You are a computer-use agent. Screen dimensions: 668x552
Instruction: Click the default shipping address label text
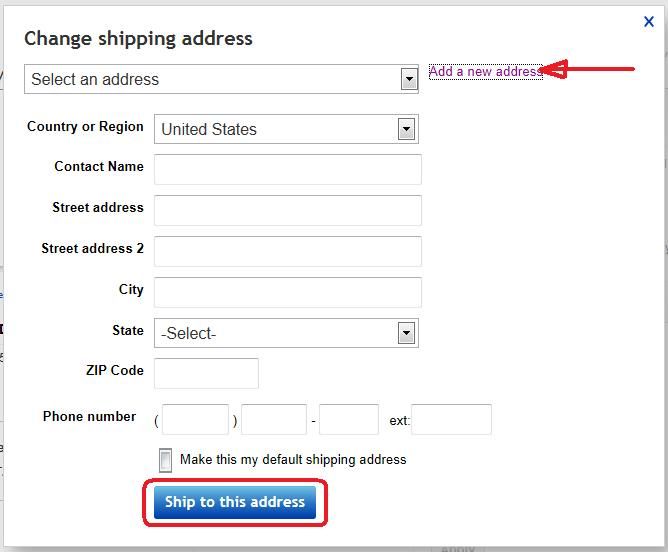293,460
